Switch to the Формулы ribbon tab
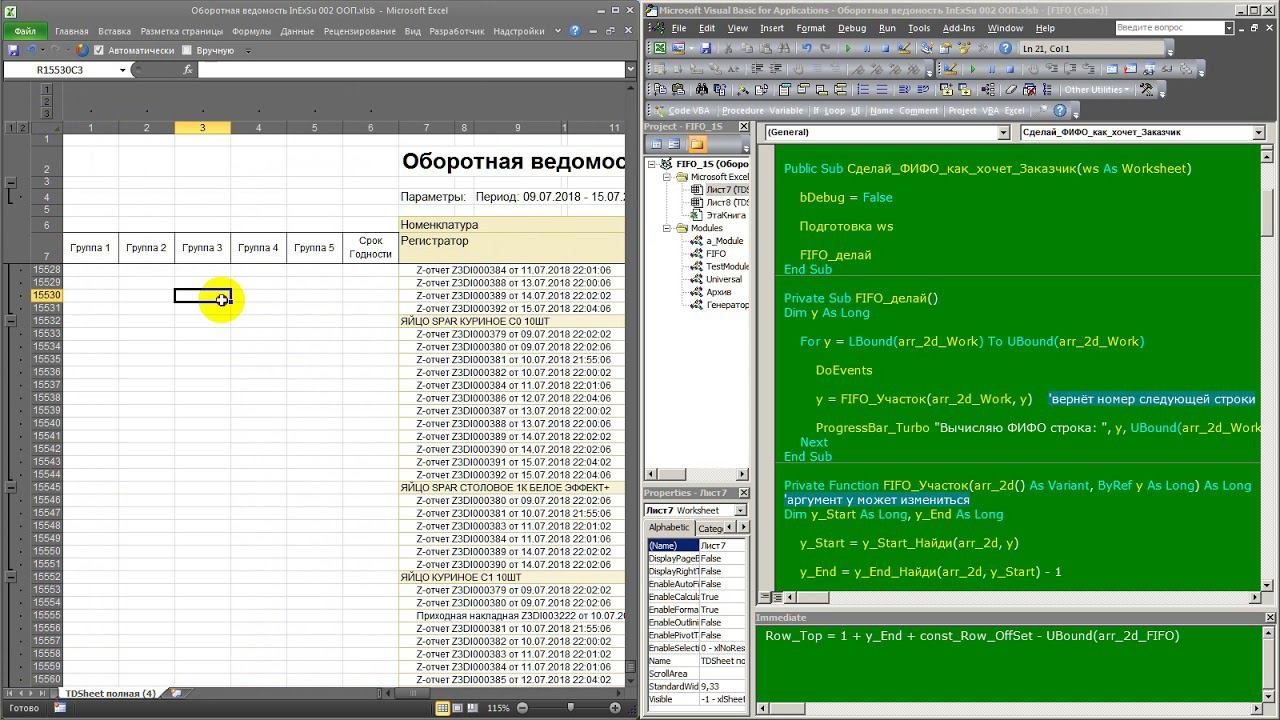 (251, 31)
